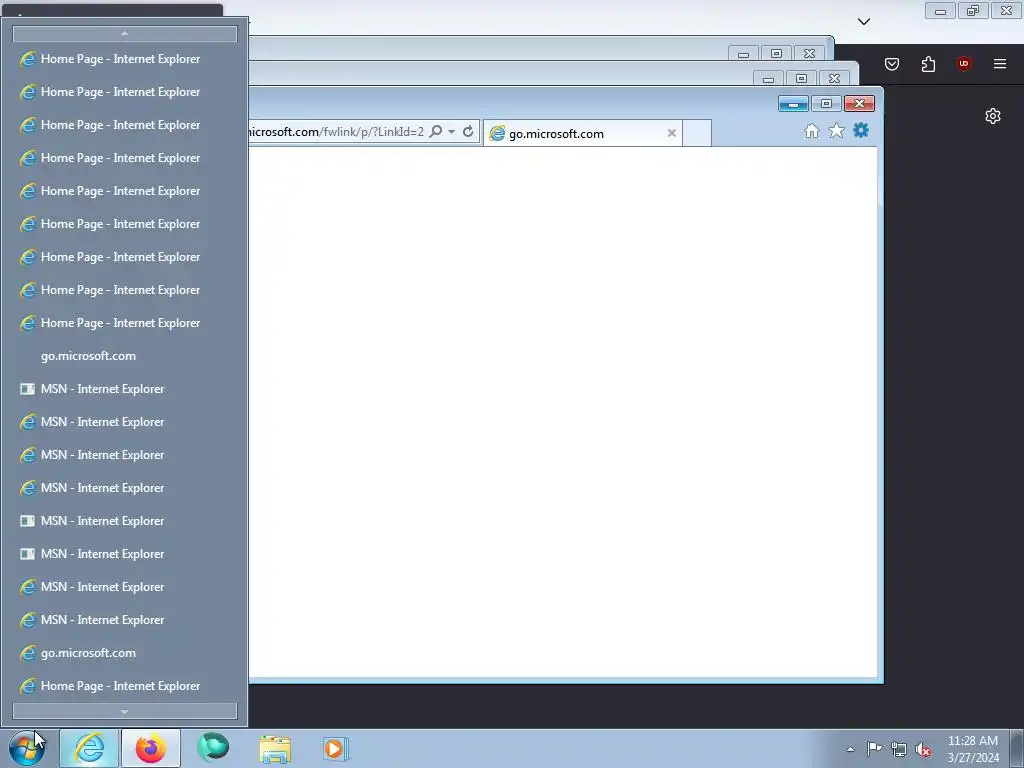Select the go.microsoft.com tab
Screen dimensions: 1024x768
click(583, 133)
